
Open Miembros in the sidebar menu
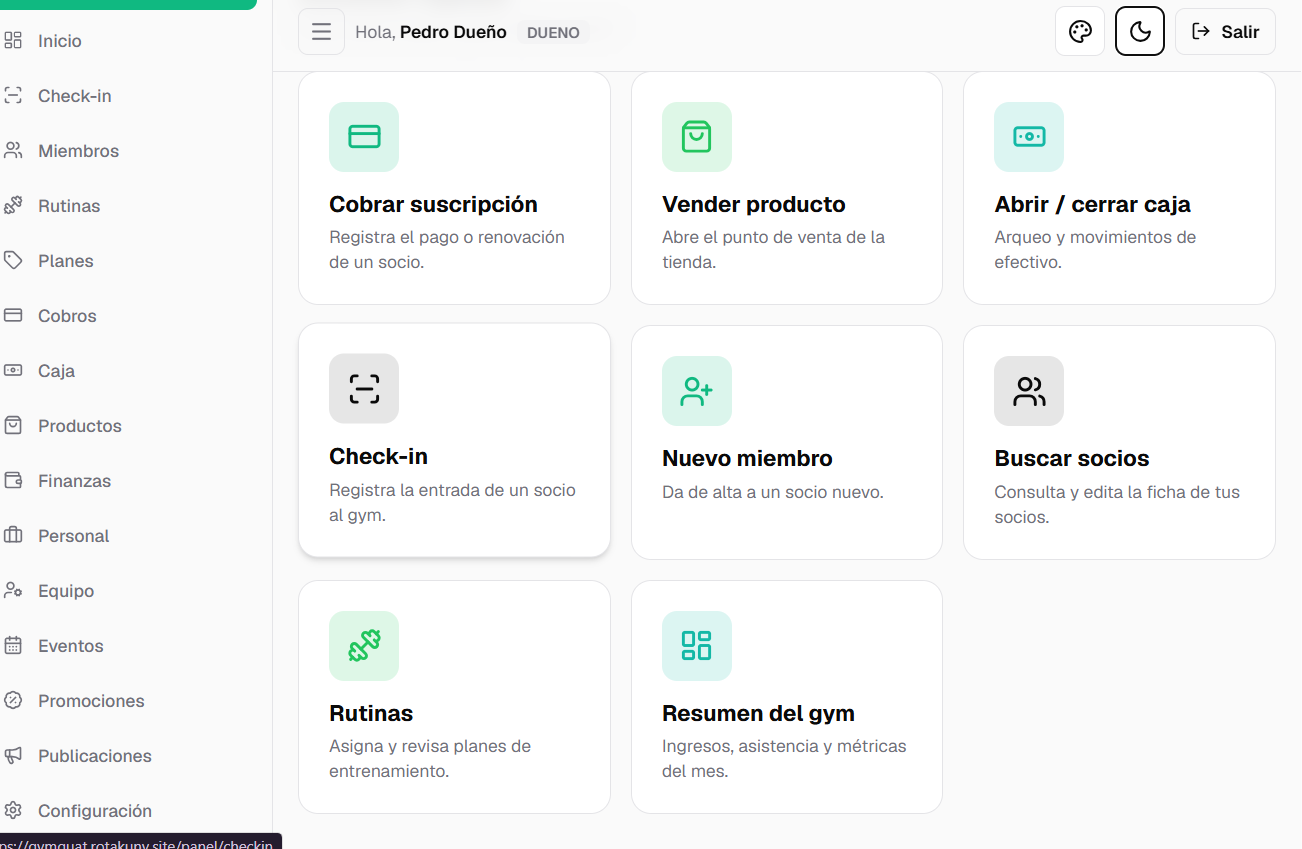[x=78, y=151]
